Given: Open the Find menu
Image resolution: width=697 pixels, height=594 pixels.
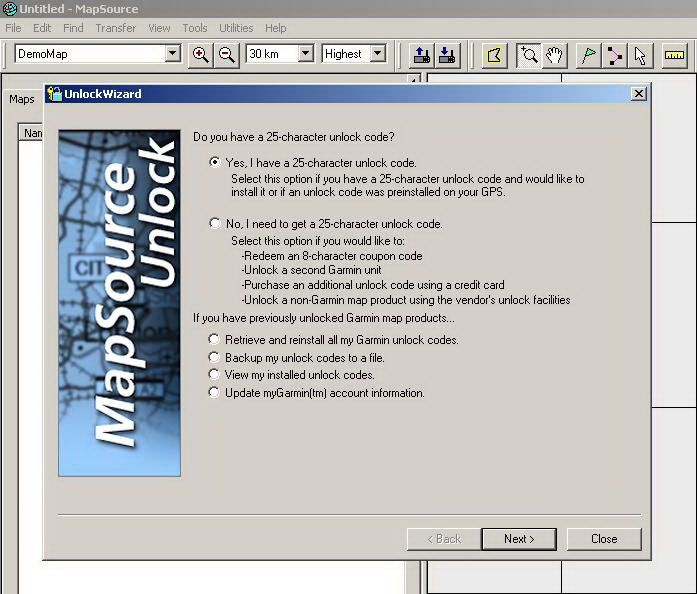Looking at the screenshot, I should coord(73,28).
